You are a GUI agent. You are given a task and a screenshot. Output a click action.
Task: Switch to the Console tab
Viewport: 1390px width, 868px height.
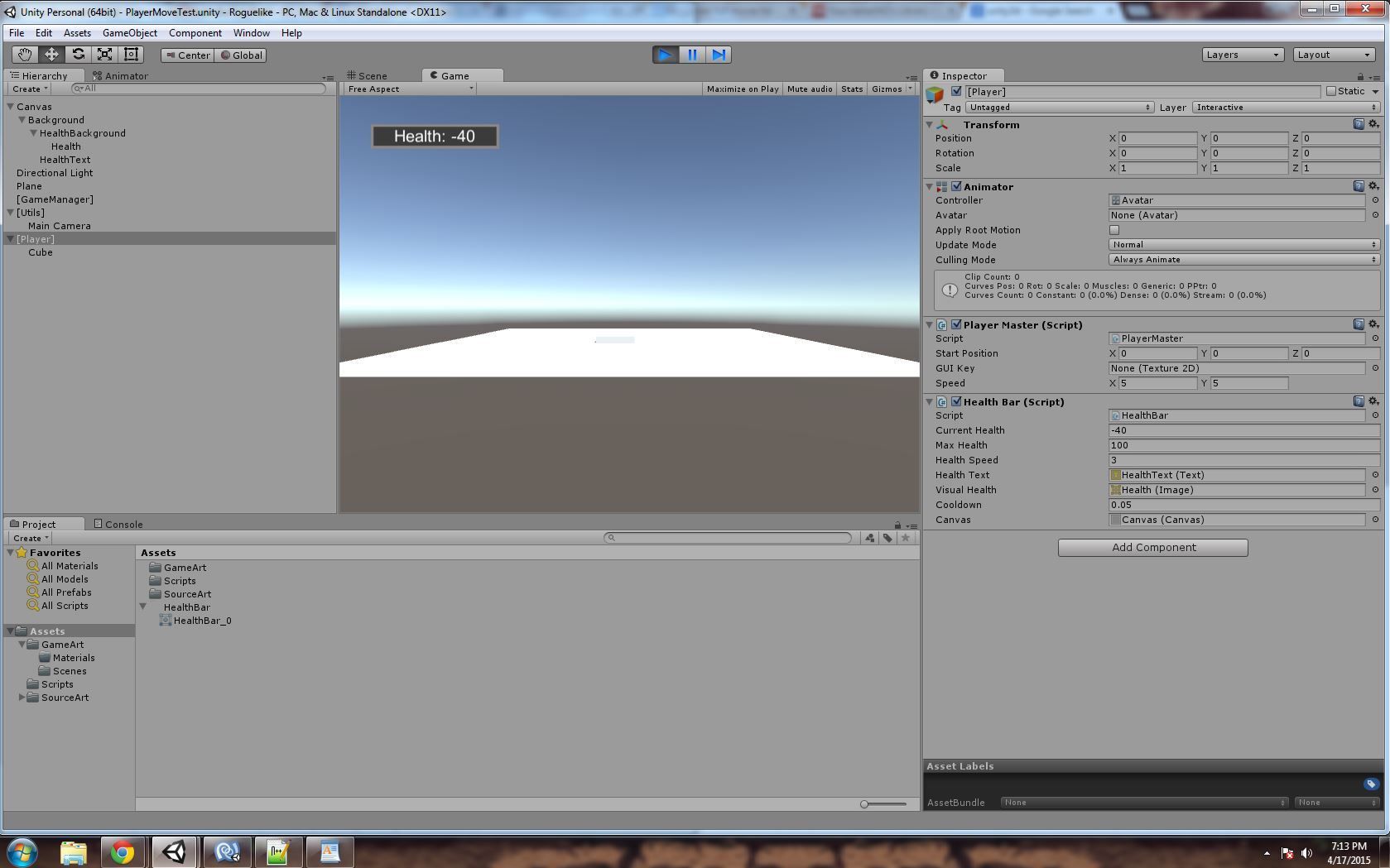(118, 524)
